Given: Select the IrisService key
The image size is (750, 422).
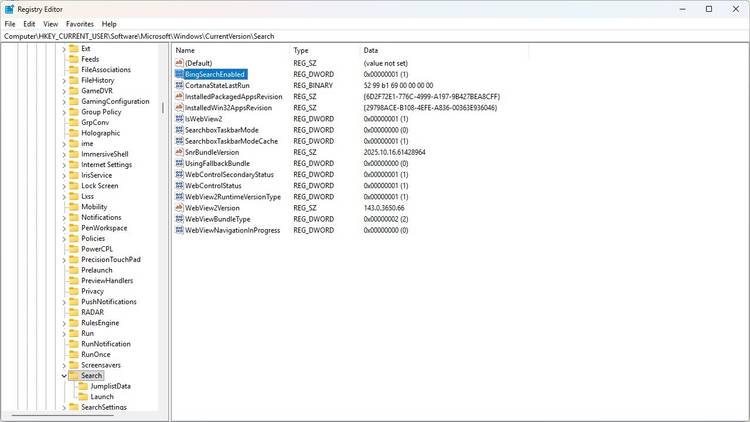Looking at the screenshot, I should [x=97, y=175].
